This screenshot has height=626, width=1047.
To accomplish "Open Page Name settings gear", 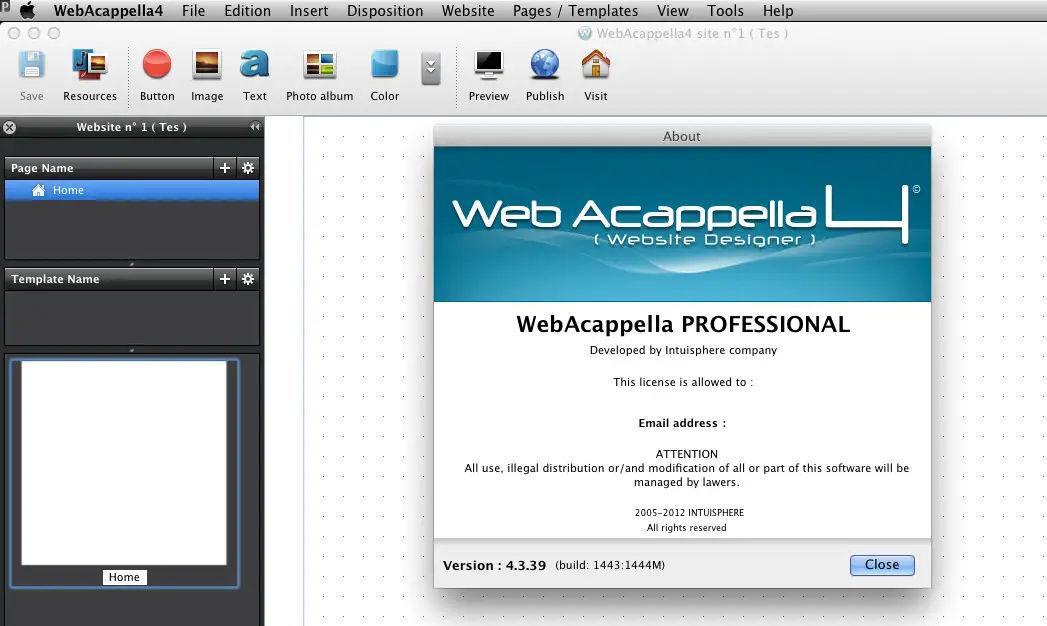I will pyautogui.click(x=248, y=168).
